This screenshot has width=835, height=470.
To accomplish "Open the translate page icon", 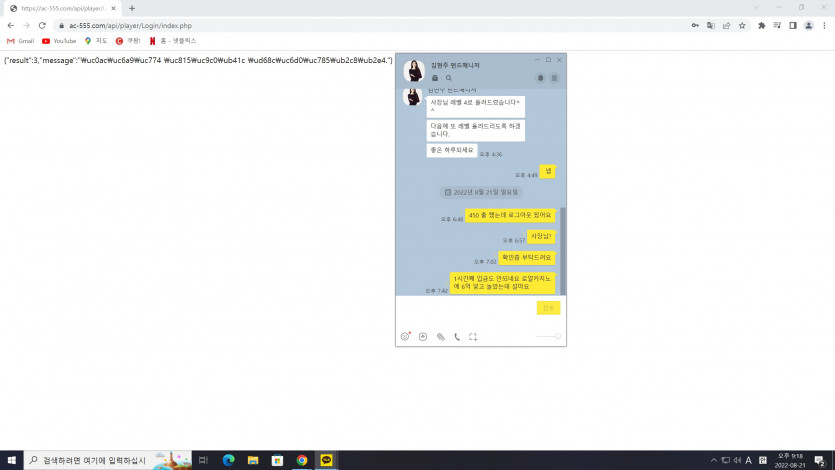I will [710, 26].
